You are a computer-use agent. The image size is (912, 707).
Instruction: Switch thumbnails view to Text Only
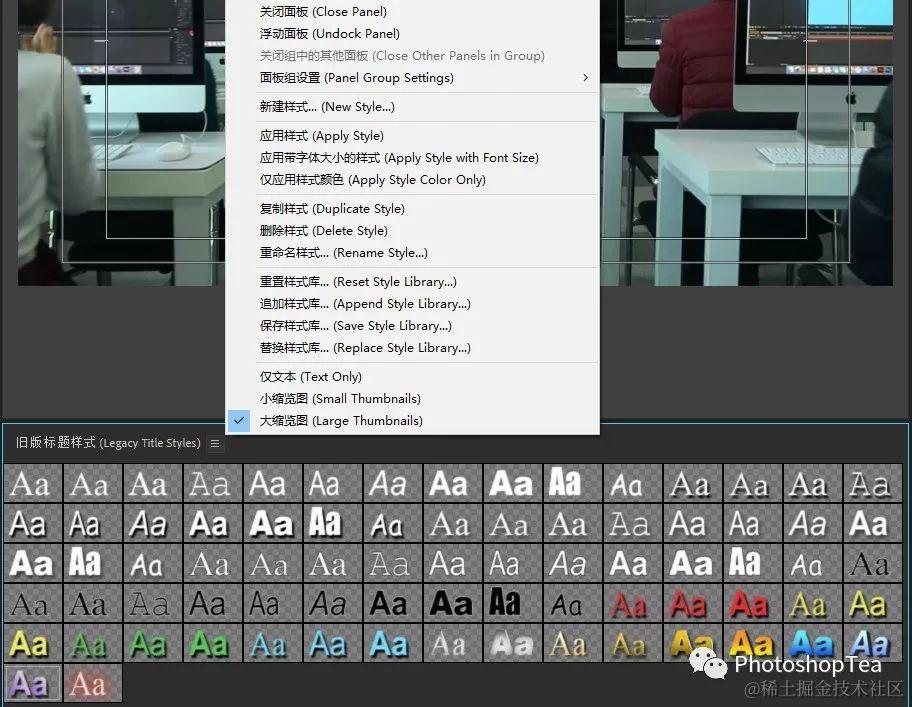pyautogui.click(x=412, y=377)
